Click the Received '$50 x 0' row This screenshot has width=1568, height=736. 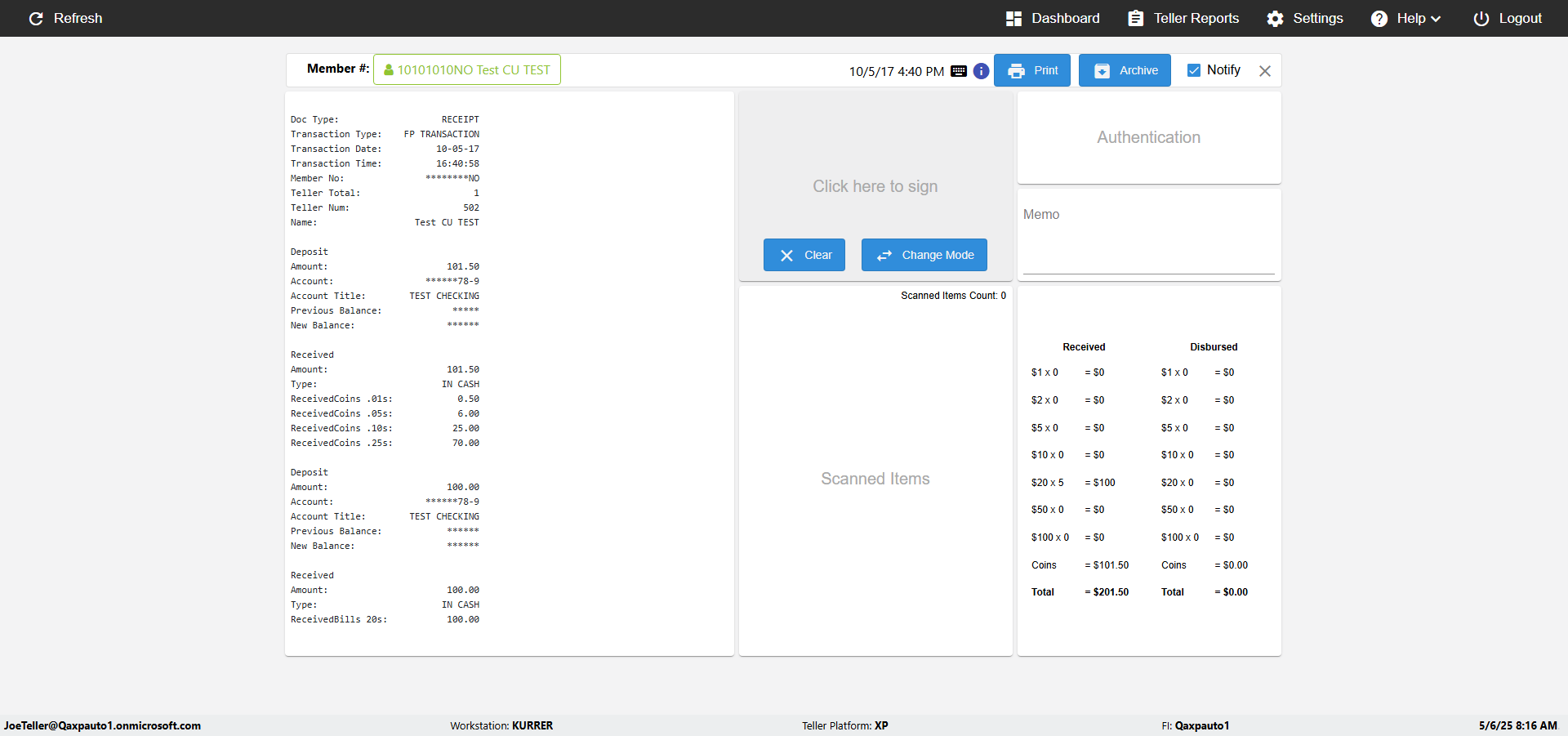point(1067,510)
